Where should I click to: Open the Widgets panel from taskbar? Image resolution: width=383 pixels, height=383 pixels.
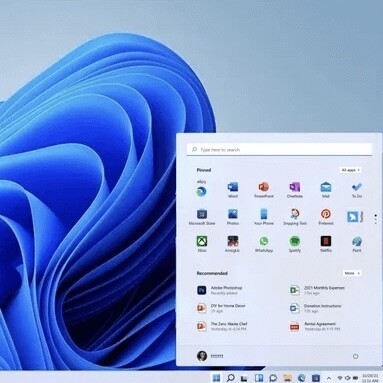coord(259,378)
